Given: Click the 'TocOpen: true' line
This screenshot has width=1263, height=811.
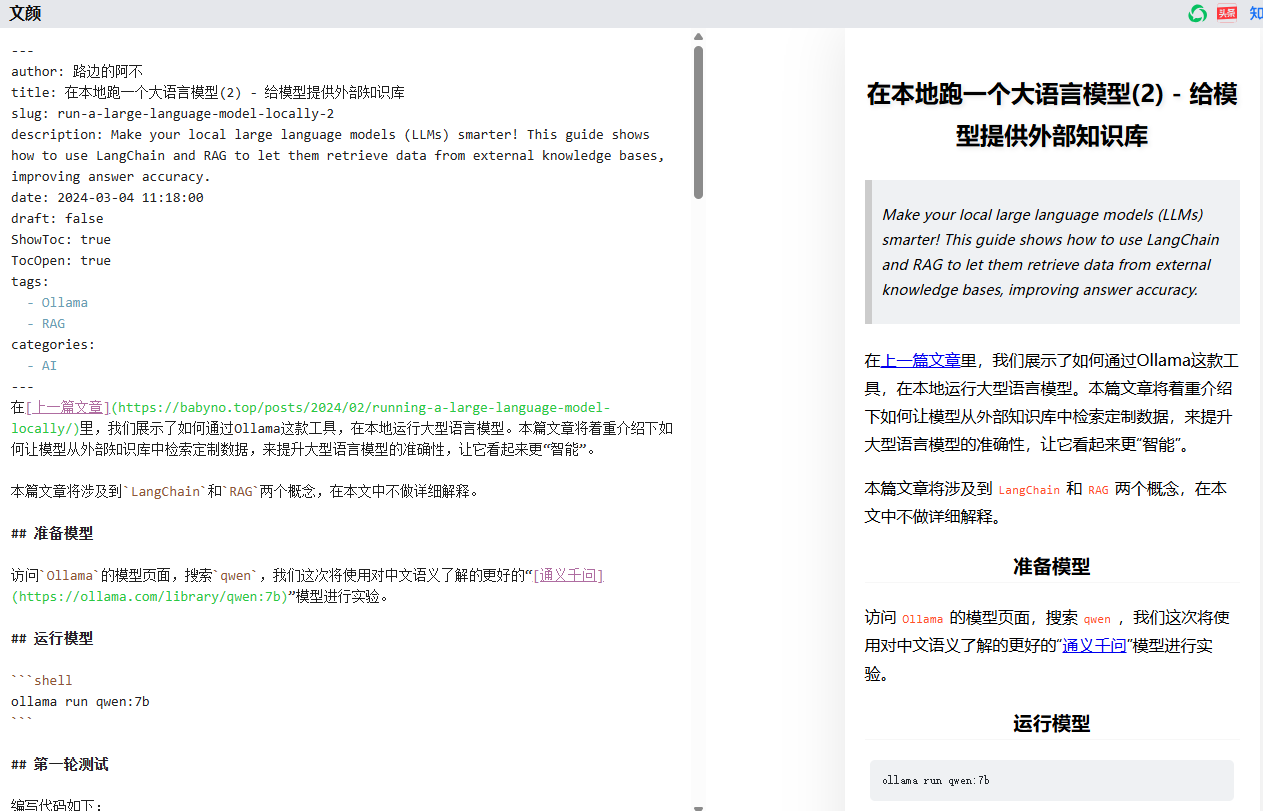Looking at the screenshot, I should (x=61, y=261).
